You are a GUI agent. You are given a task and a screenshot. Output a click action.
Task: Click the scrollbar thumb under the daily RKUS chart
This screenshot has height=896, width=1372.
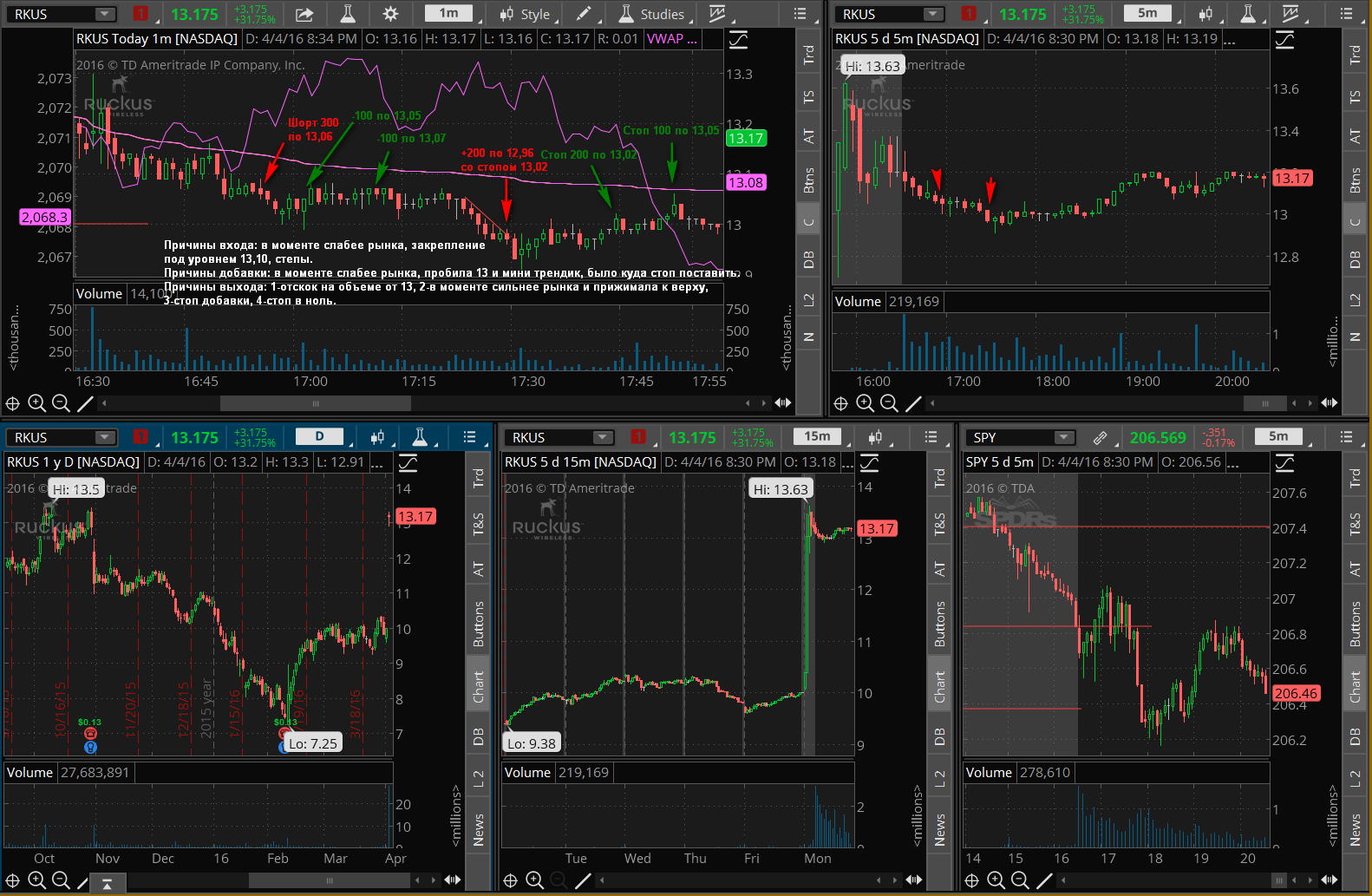tap(330, 880)
